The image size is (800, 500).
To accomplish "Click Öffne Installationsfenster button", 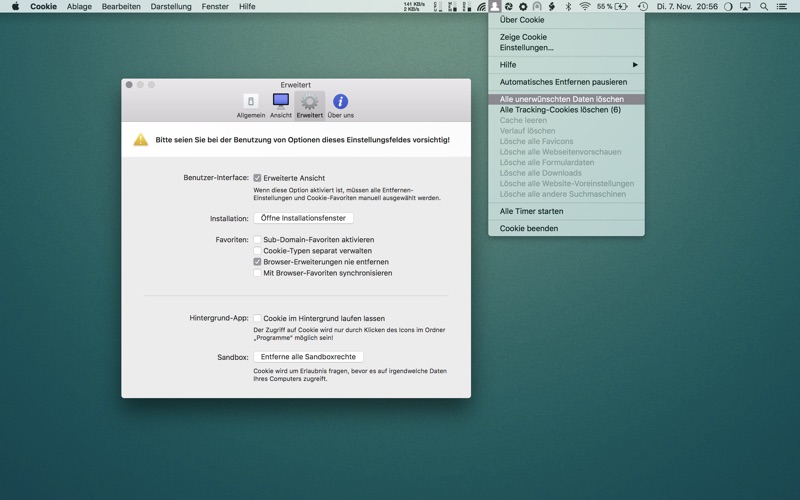I will coord(303,218).
